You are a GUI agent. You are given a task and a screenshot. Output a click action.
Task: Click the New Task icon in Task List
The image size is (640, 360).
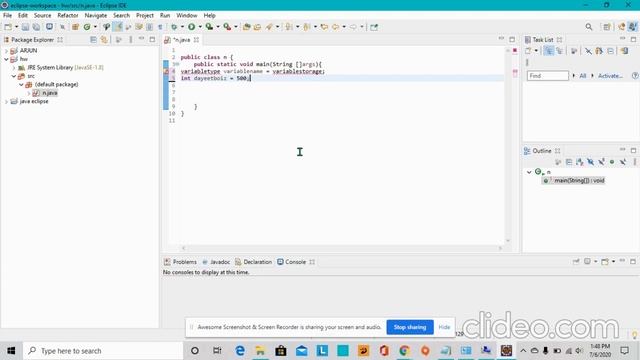(529, 51)
